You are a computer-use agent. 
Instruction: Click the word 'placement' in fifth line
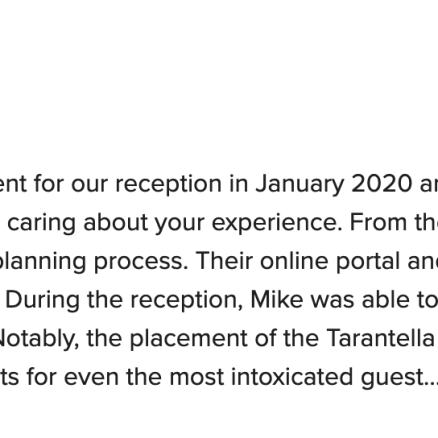(x=188, y=339)
